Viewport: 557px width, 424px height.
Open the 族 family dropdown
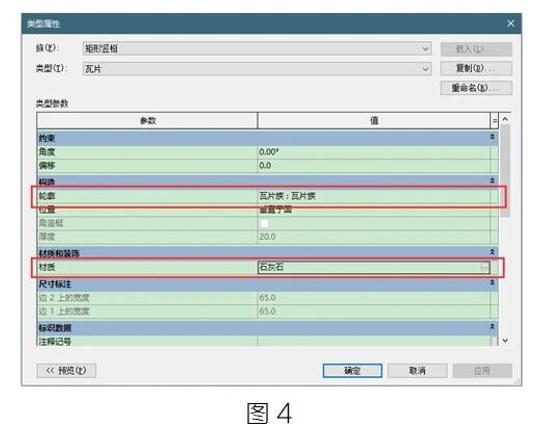coord(257,49)
